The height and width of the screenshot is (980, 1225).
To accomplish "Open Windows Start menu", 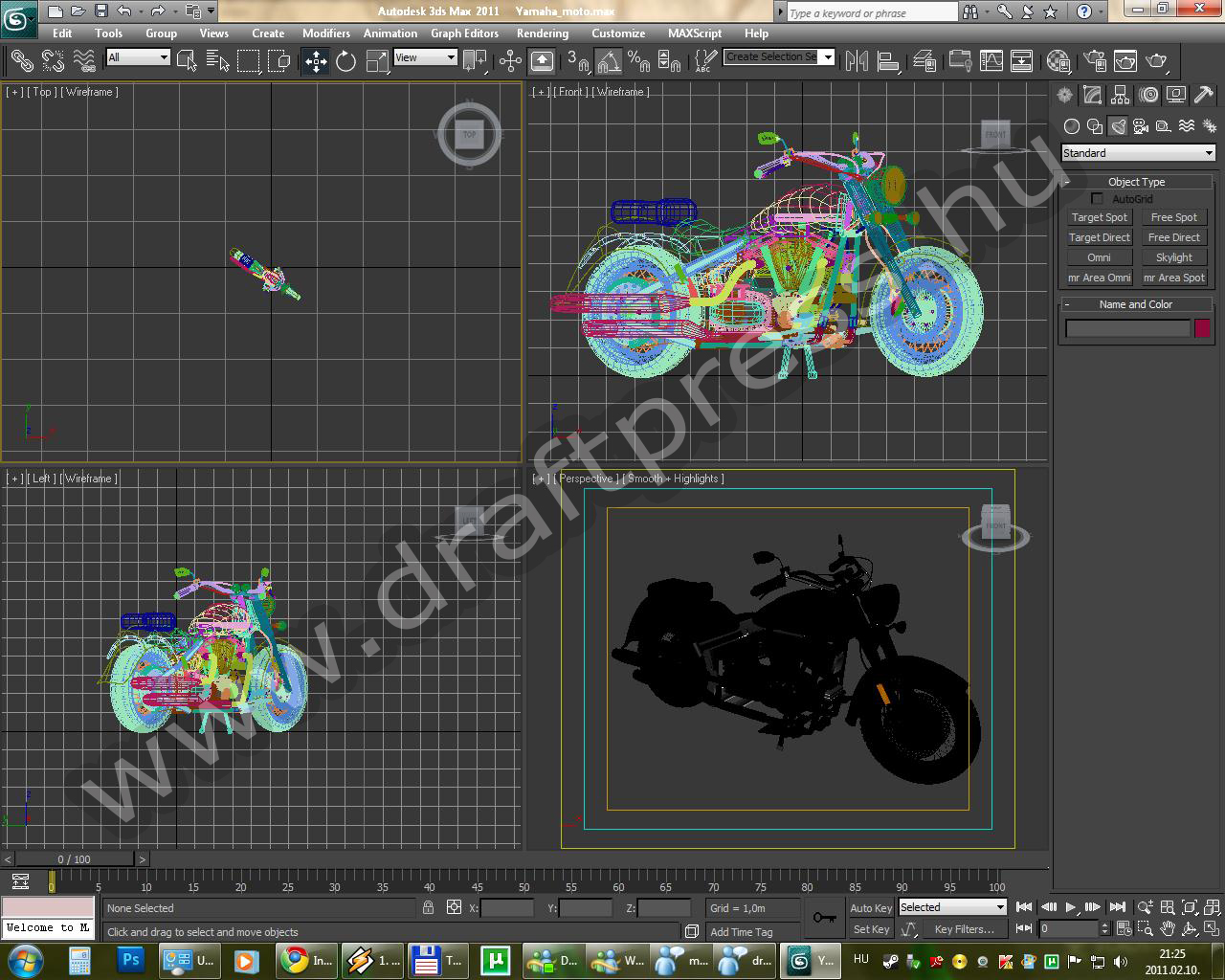I will tap(25, 960).
